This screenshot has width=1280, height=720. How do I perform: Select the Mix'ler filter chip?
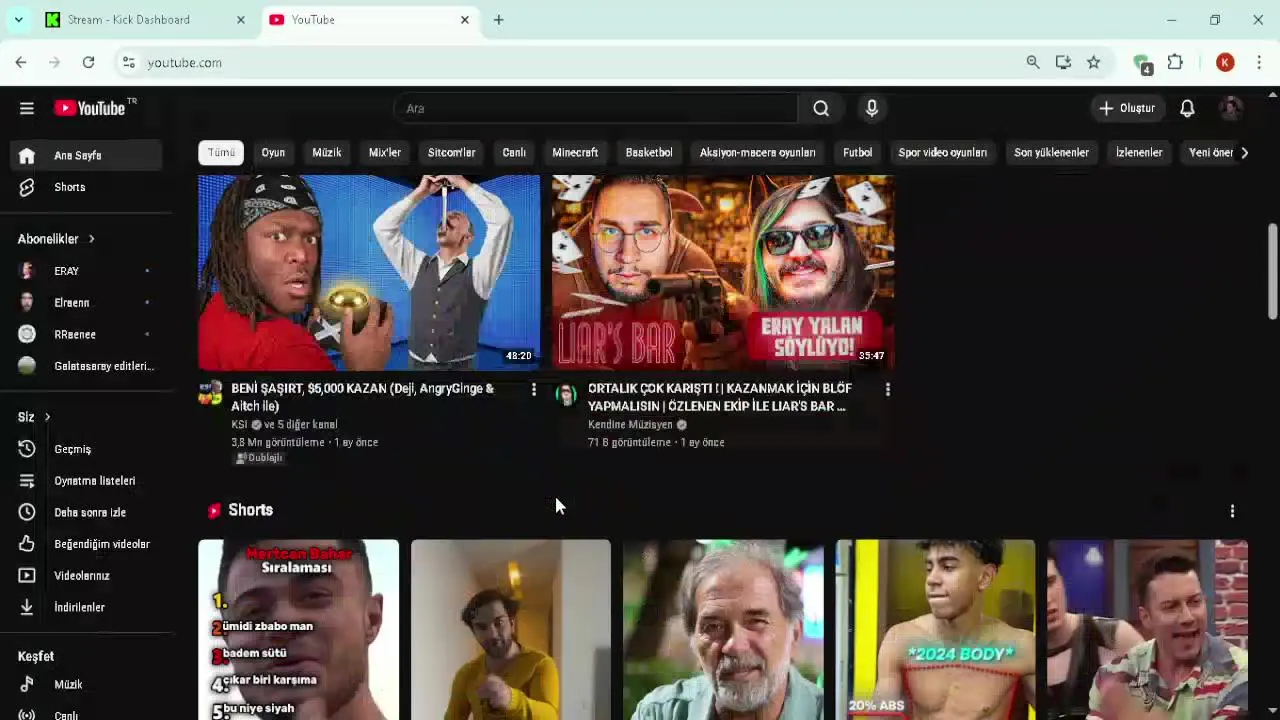click(385, 153)
